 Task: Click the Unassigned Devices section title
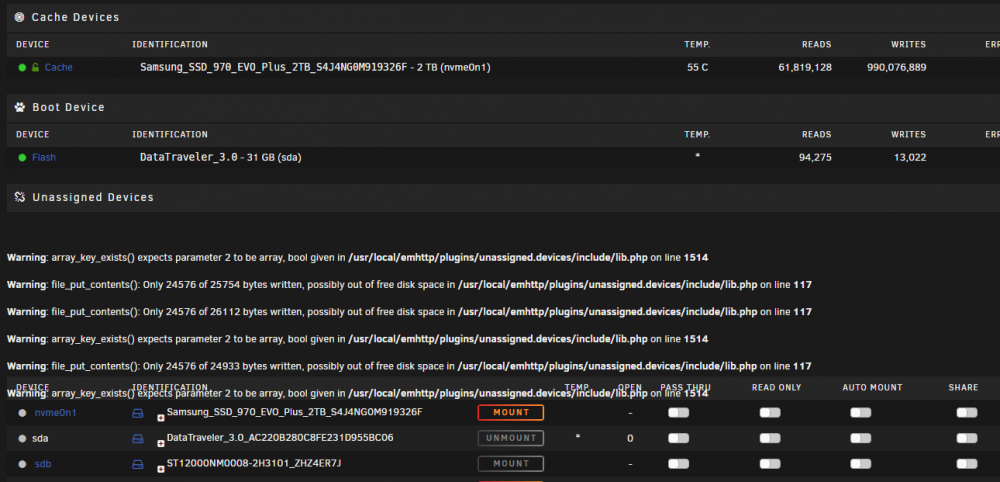point(93,198)
